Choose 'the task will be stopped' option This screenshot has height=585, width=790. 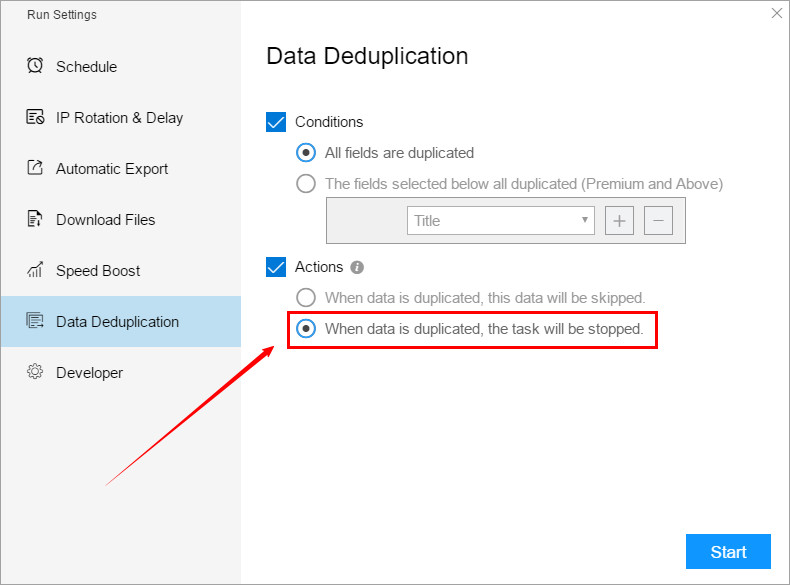[x=306, y=328]
